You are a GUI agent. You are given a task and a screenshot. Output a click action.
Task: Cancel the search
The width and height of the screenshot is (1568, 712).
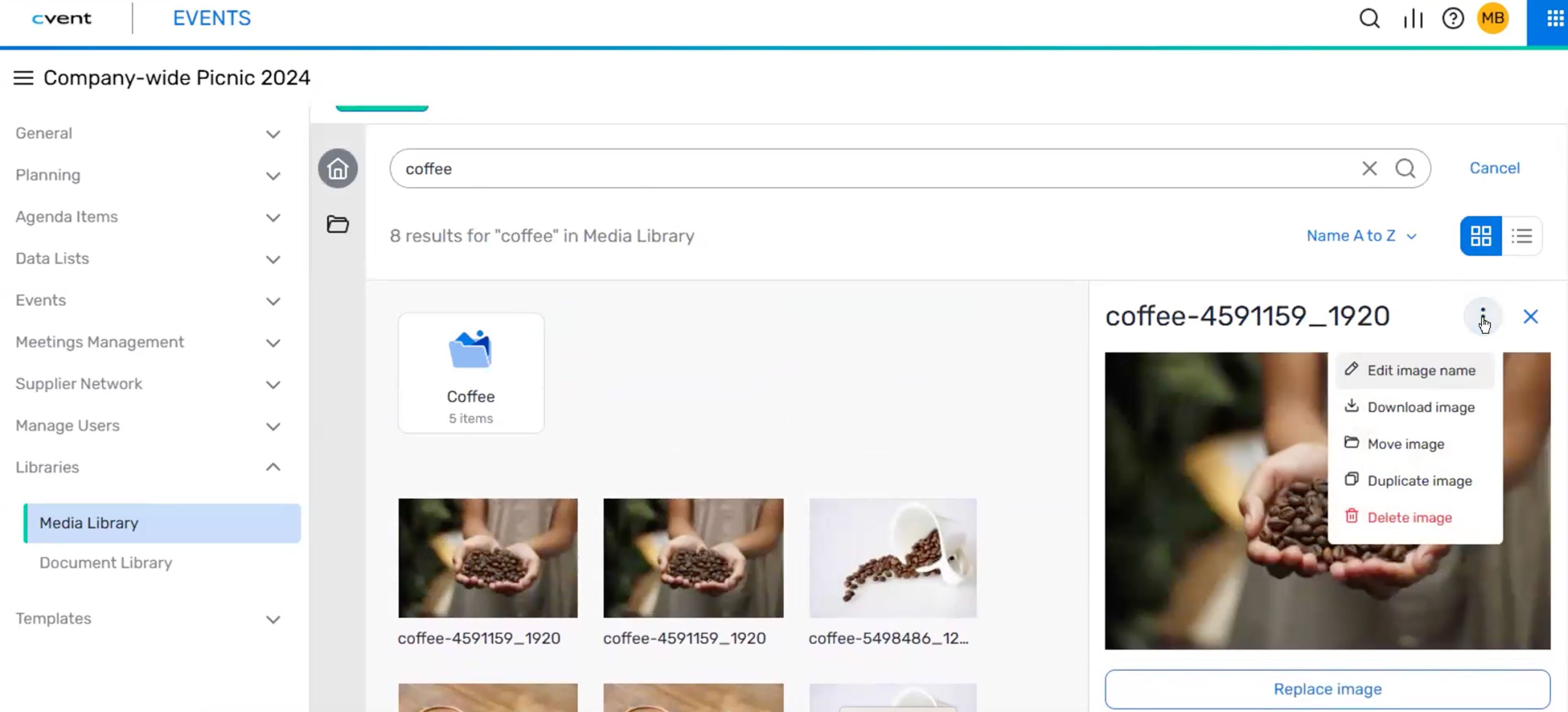1494,168
